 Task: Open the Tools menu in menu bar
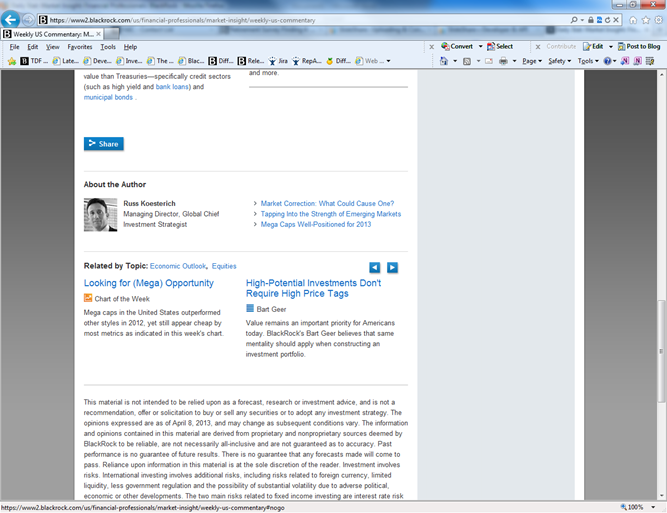tap(108, 47)
